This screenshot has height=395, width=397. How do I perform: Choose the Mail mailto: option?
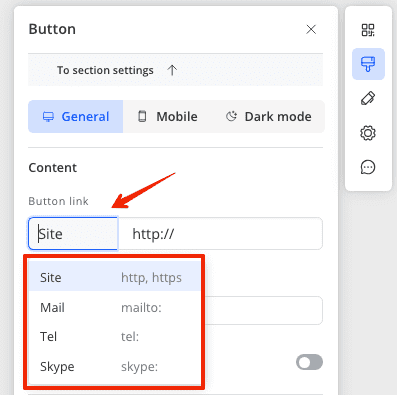tap(115, 307)
